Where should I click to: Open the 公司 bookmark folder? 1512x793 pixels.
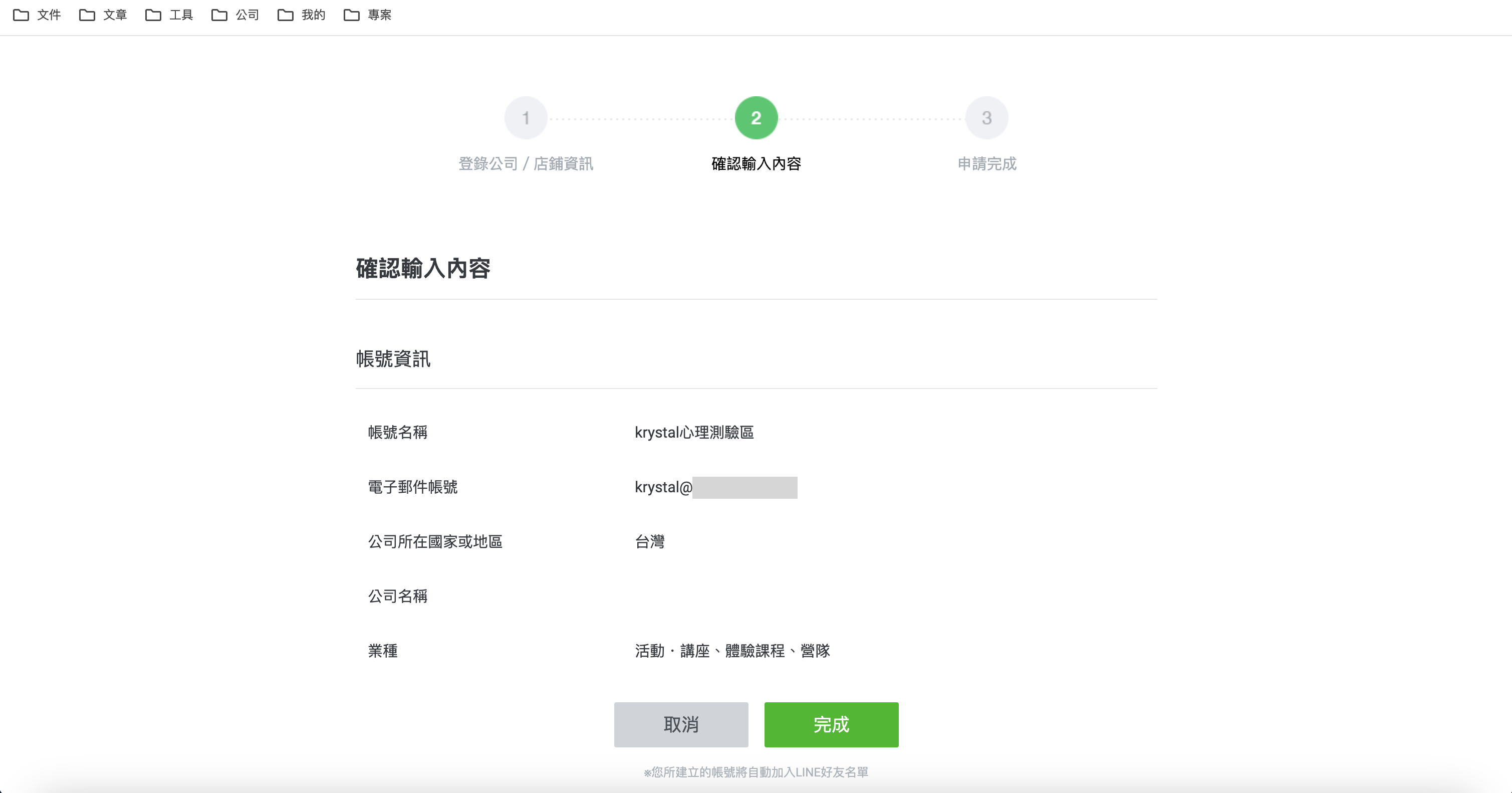(x=235, y=15)
